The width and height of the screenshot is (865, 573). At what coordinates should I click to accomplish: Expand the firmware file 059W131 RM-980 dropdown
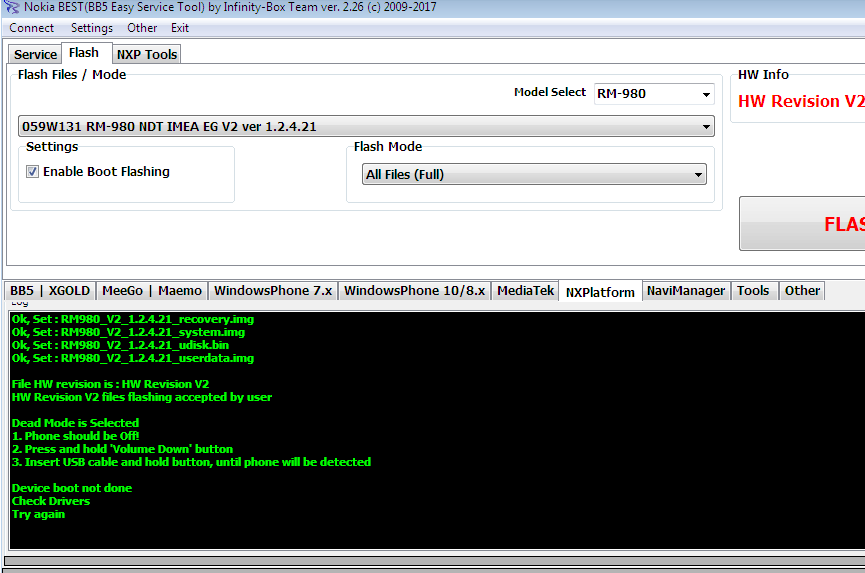[366, 126]
